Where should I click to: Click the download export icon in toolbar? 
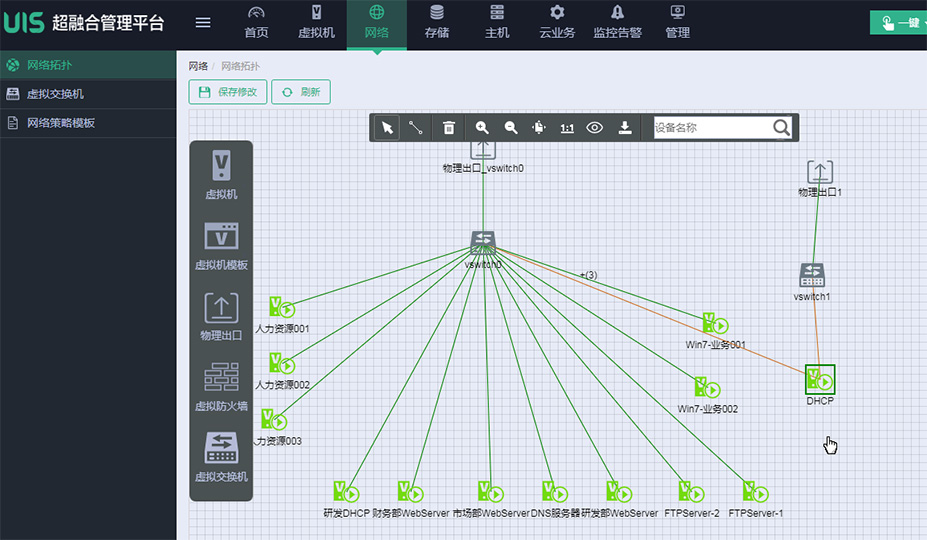point(625,128)
